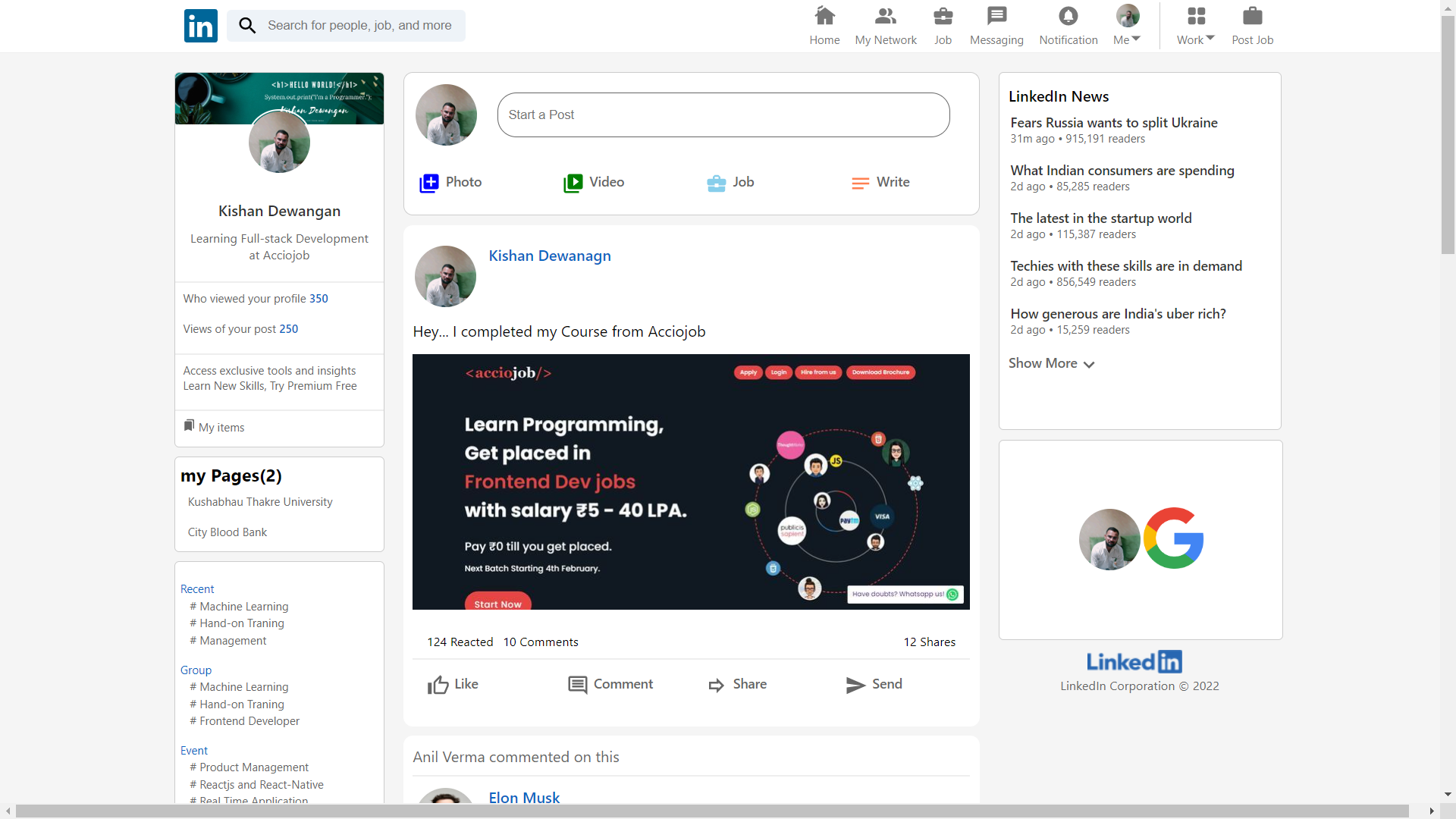1456x819 pixels.
Task: Click the Google logo in ad card
Action: click(1173, 538)
